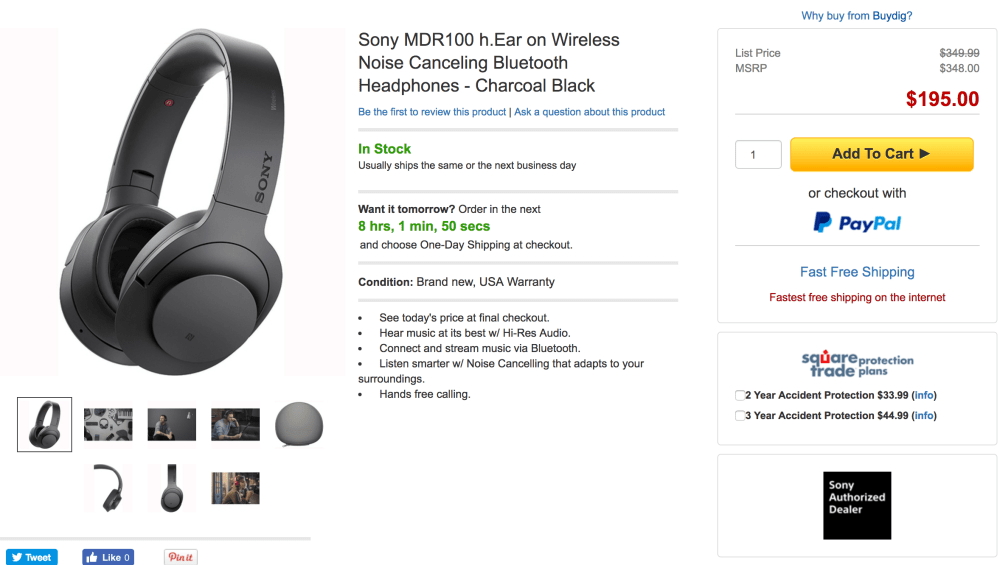Click the quantity input field
The image size is (1000, 565).
[758, 154]
